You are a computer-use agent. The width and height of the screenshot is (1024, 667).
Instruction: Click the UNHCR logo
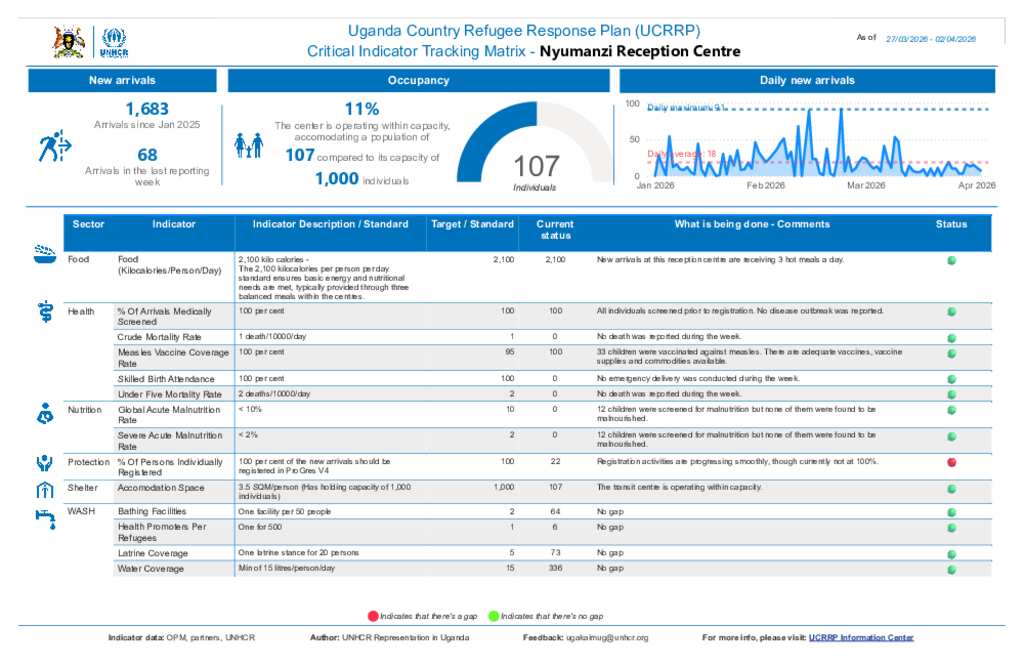pyautogui.click(x=115, y=42)
